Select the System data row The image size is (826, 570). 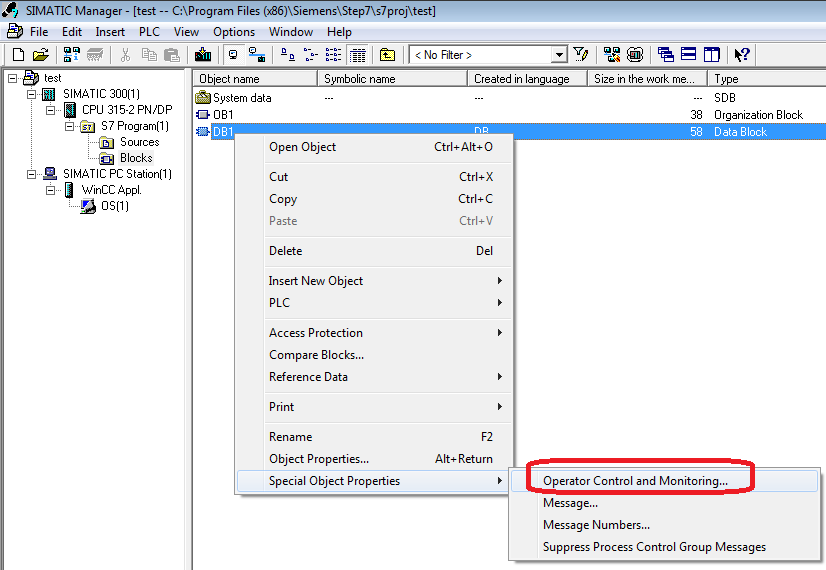[509, 98]
